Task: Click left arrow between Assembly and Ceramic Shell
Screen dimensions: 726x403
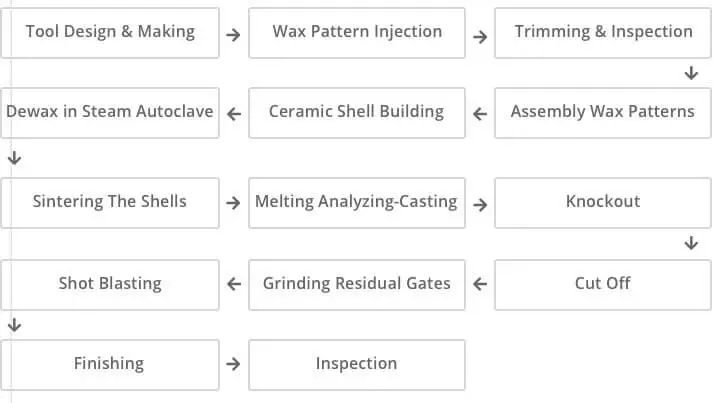Action: click(480, 114)
